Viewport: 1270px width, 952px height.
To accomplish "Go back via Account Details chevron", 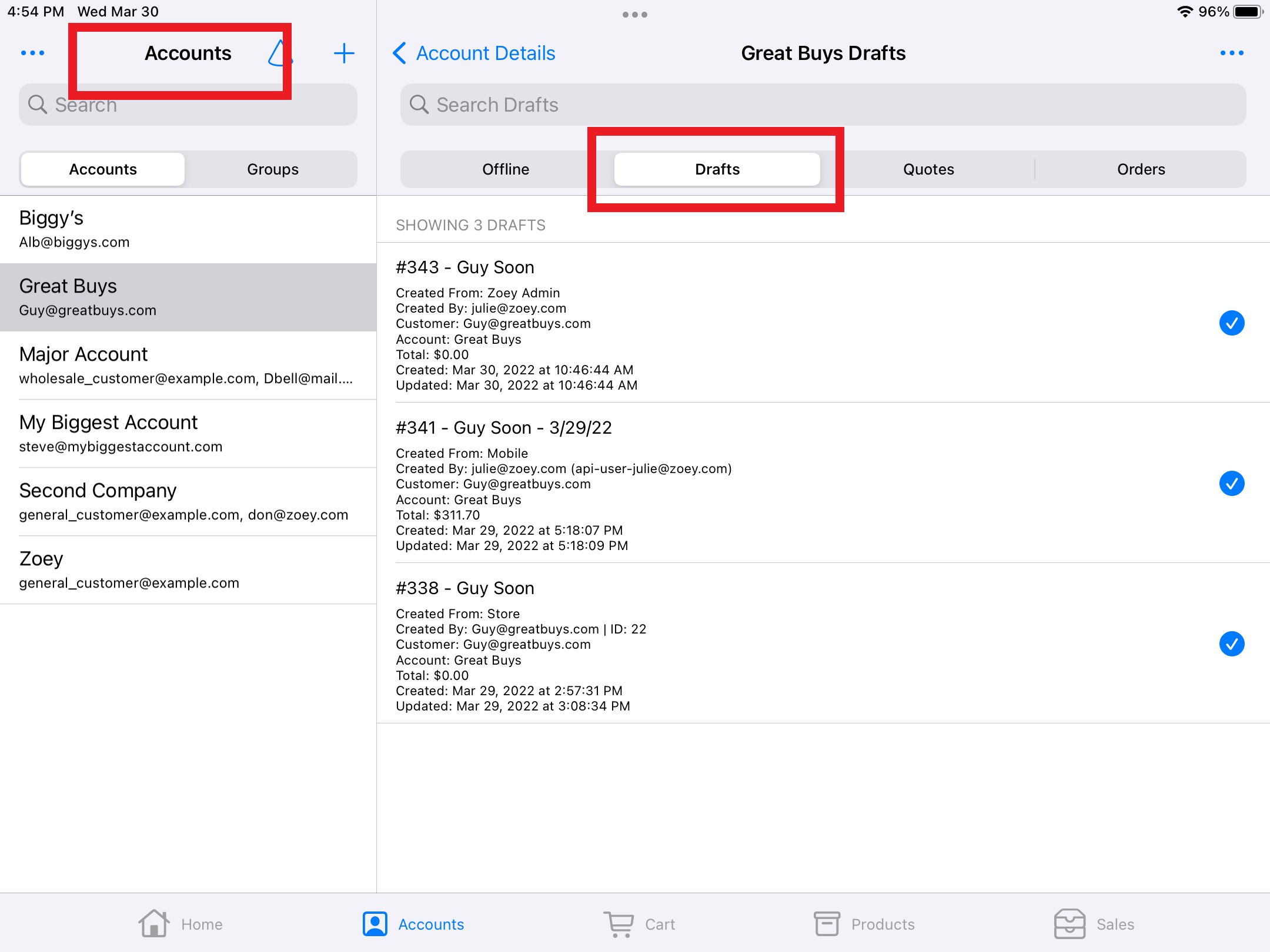I will point(400,53).
